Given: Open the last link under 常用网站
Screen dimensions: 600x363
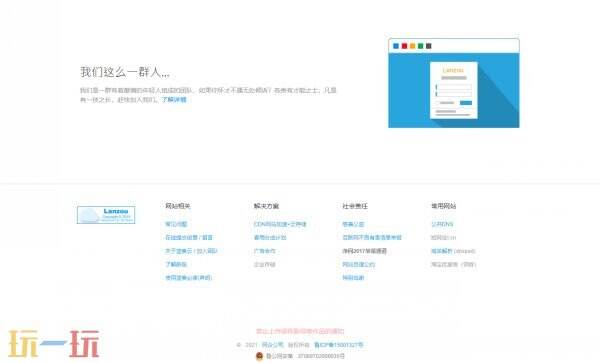Looking at the screenshot, I should [453, 264].
